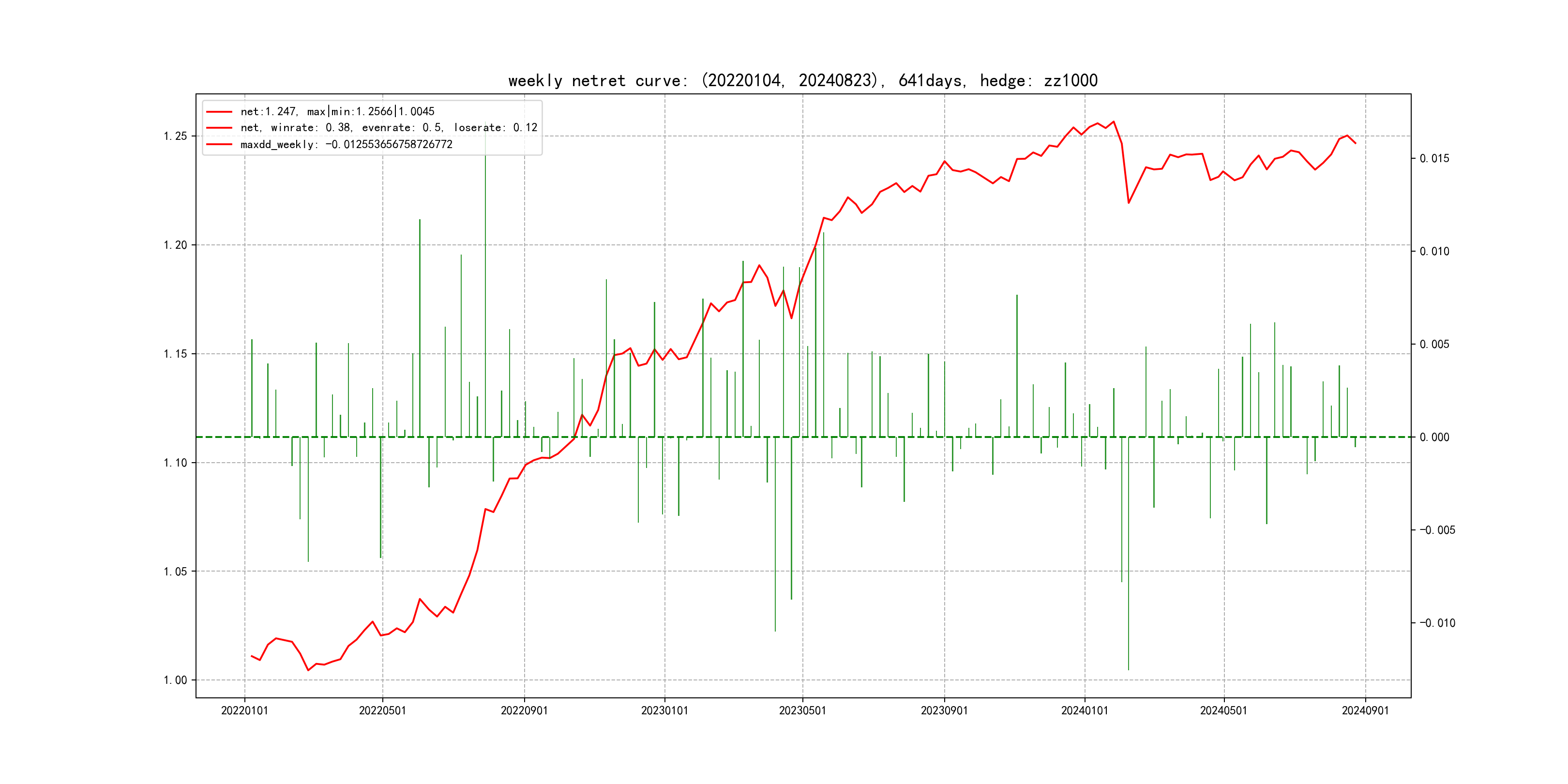Click the 20240901 x-axis label
Screen dimensions: 1568x784
pos(1365,711)
